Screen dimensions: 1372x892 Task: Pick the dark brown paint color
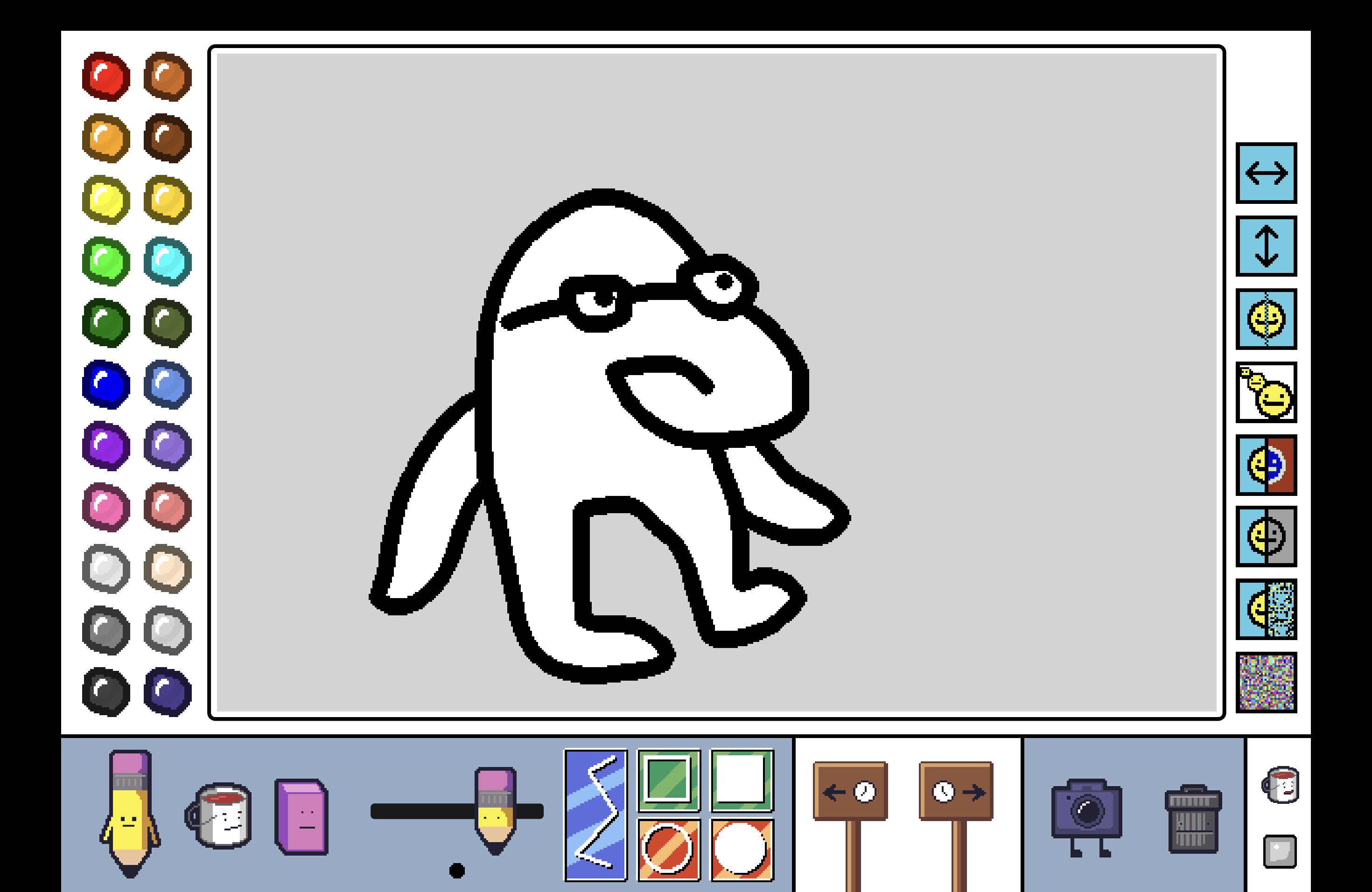[167, 138]
